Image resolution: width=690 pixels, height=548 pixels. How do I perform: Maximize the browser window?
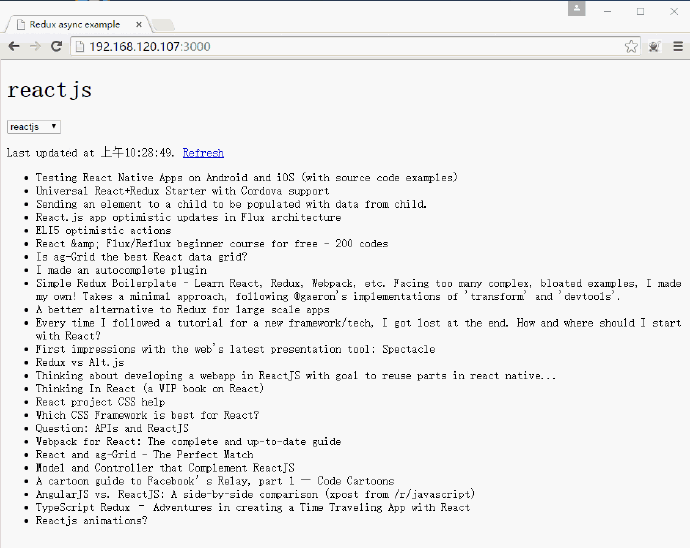point(641,11)
